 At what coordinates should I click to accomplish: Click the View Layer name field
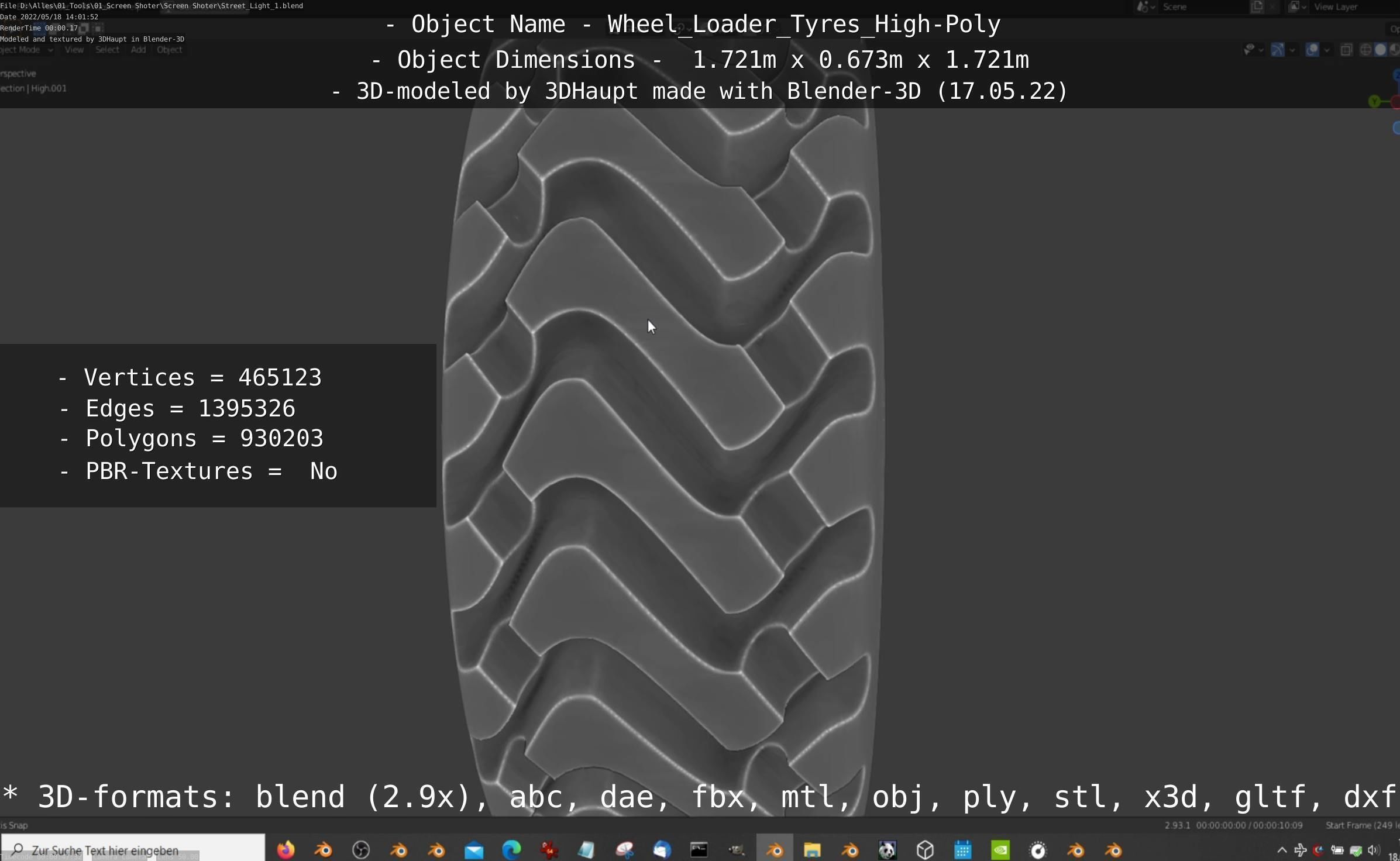click(x=1354, y=7)
